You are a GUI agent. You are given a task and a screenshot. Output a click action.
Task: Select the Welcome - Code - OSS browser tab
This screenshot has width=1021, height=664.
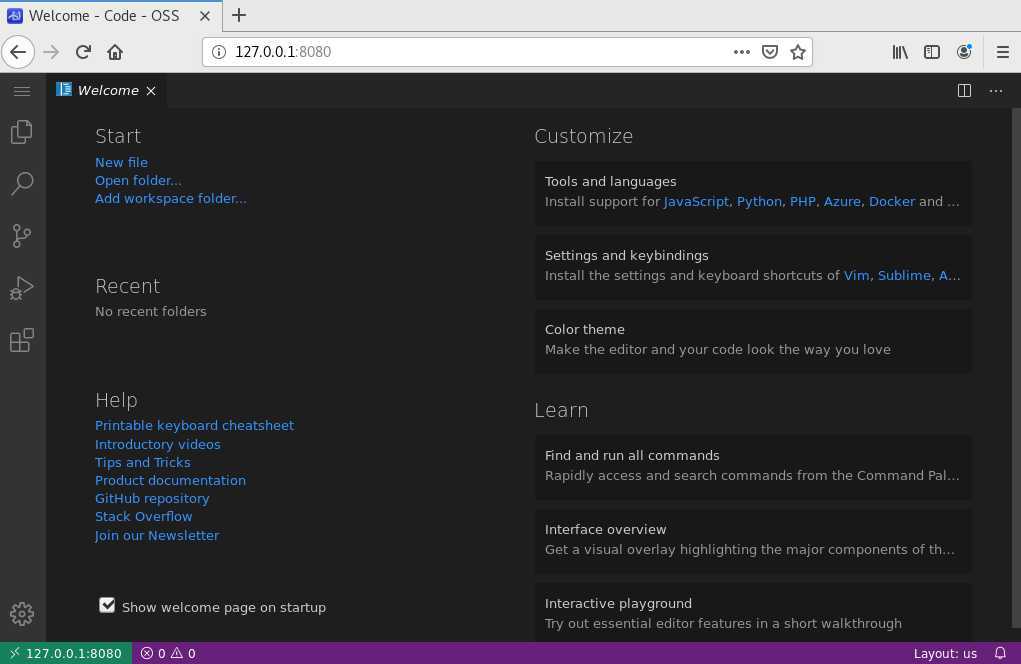pyautogui.click(x=111, y=16)
